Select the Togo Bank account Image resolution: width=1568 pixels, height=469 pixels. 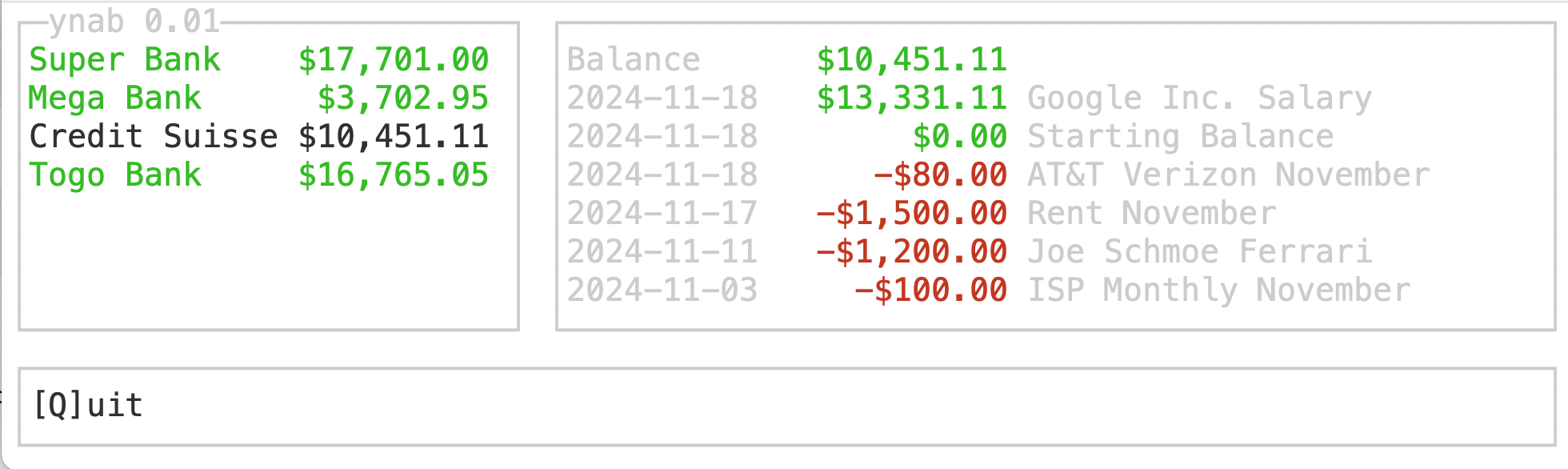pyautogui.click(x=258, y=175)
